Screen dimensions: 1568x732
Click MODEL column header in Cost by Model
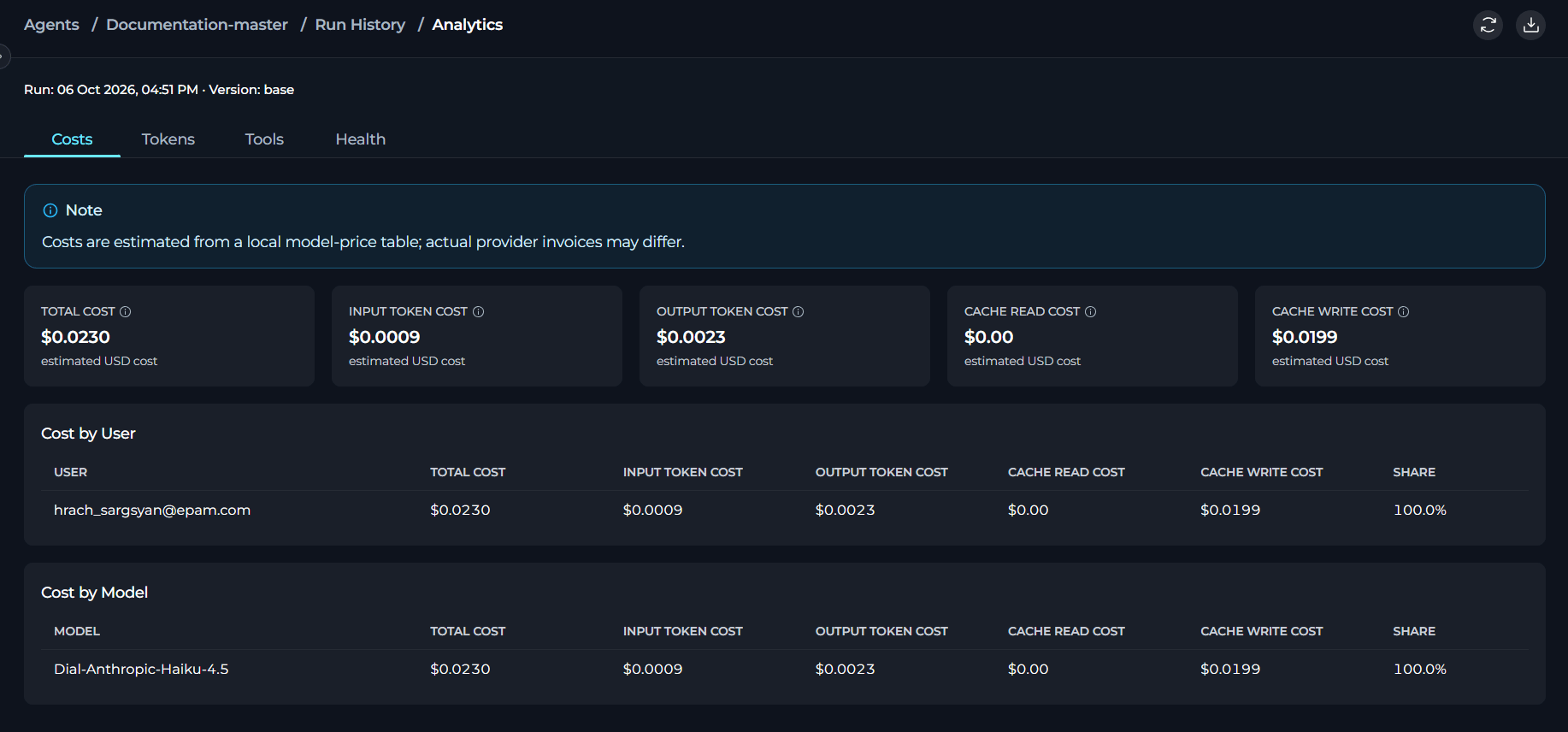pyautogui.click(x=77, y=631)
